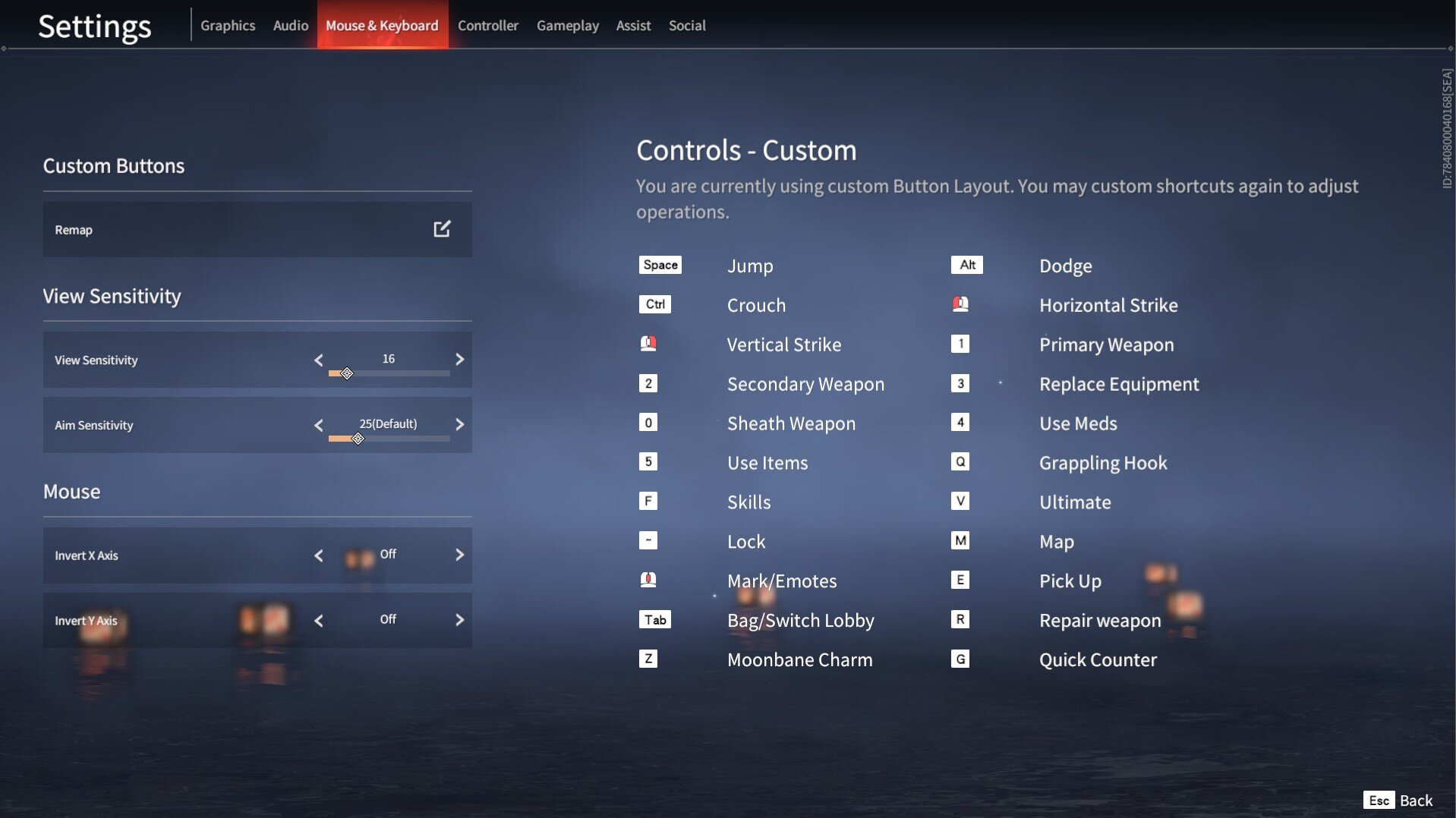Screen dimensions: 1456x818
Task: Increase View Sensitivity with right arrow
Action: pos(459,360)
